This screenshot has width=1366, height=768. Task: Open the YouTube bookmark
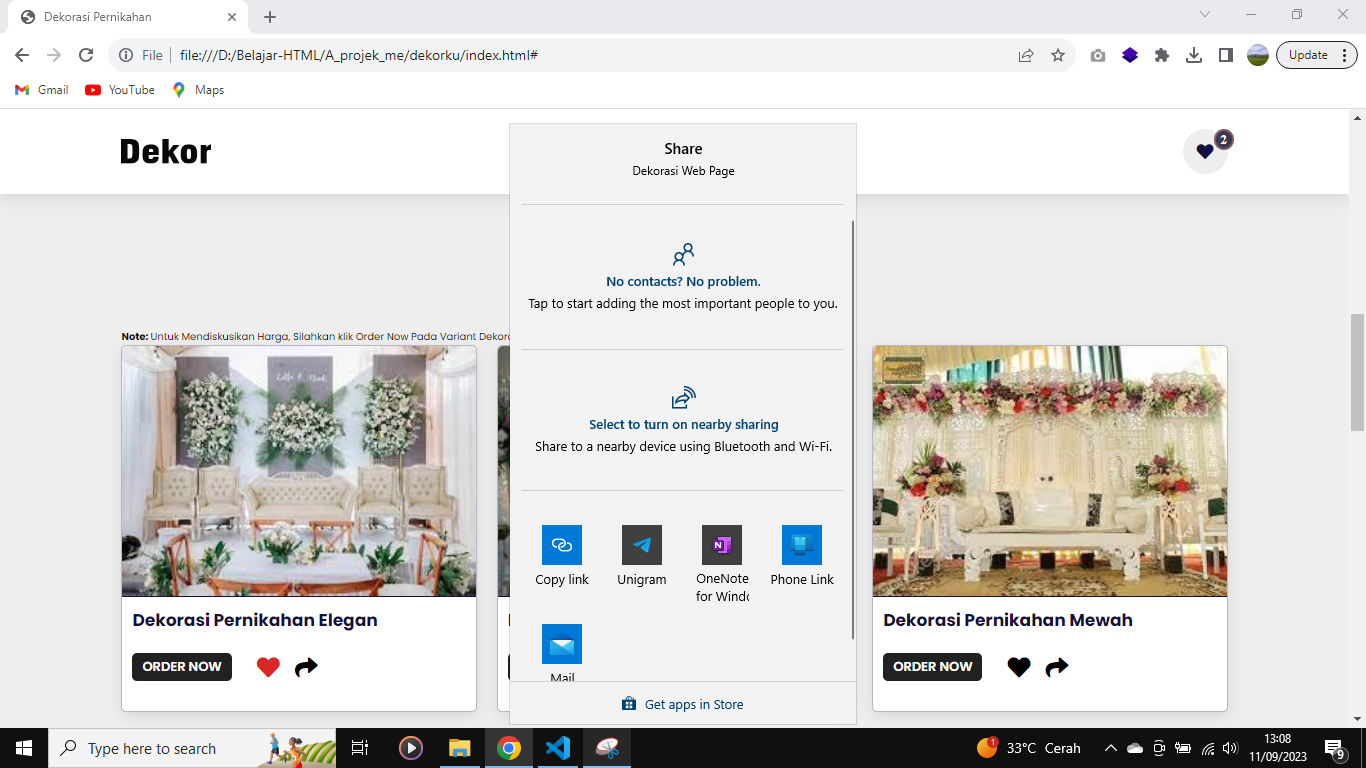[120, 90]
